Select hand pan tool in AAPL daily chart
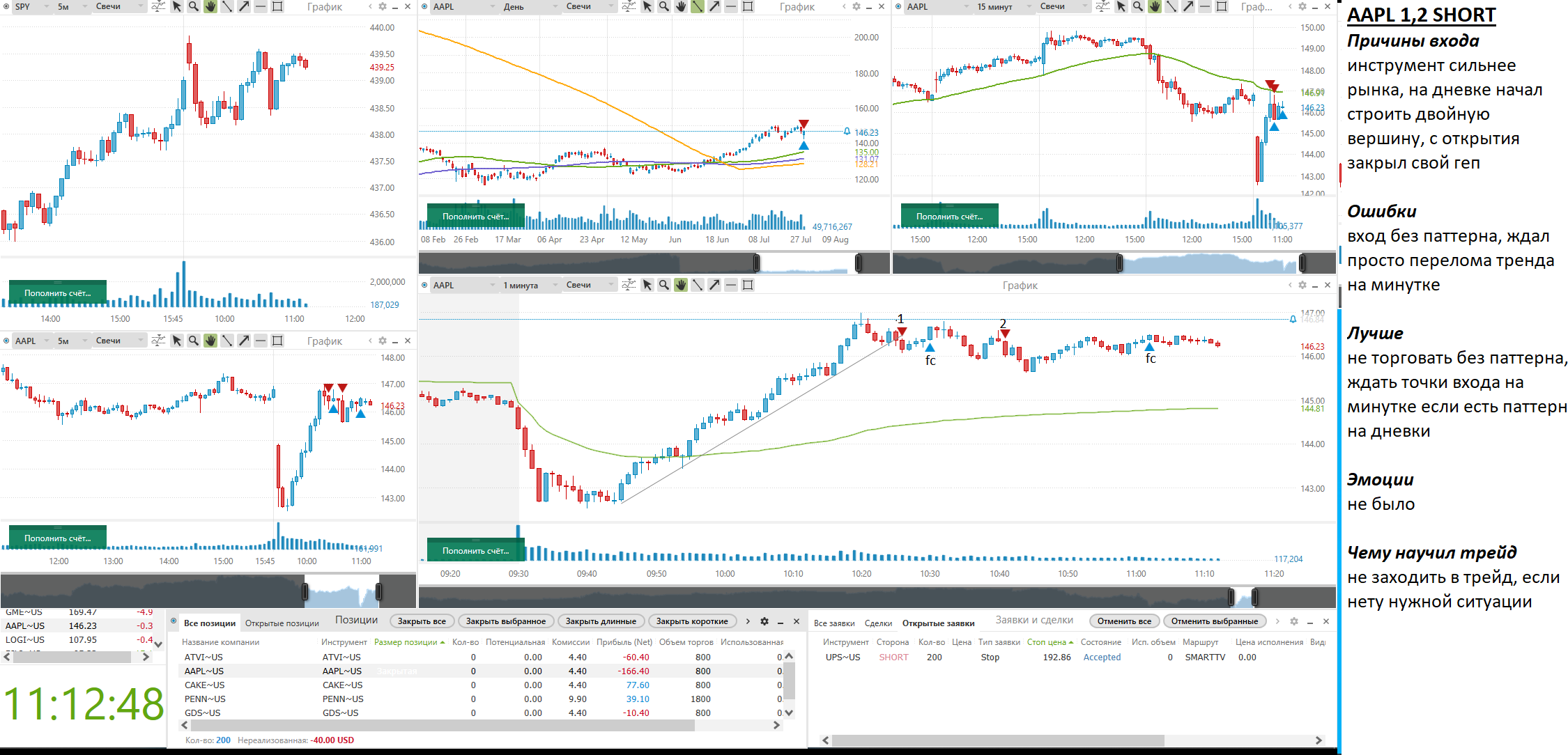The height and width of the screenshot is (755, 1568). [x=681, y=6]
